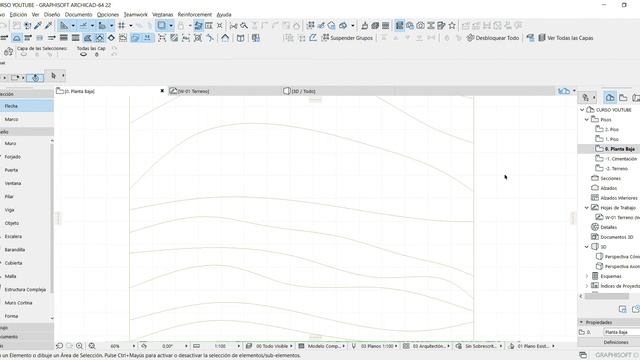Choose the Muro wall tool

click(25, 144)
